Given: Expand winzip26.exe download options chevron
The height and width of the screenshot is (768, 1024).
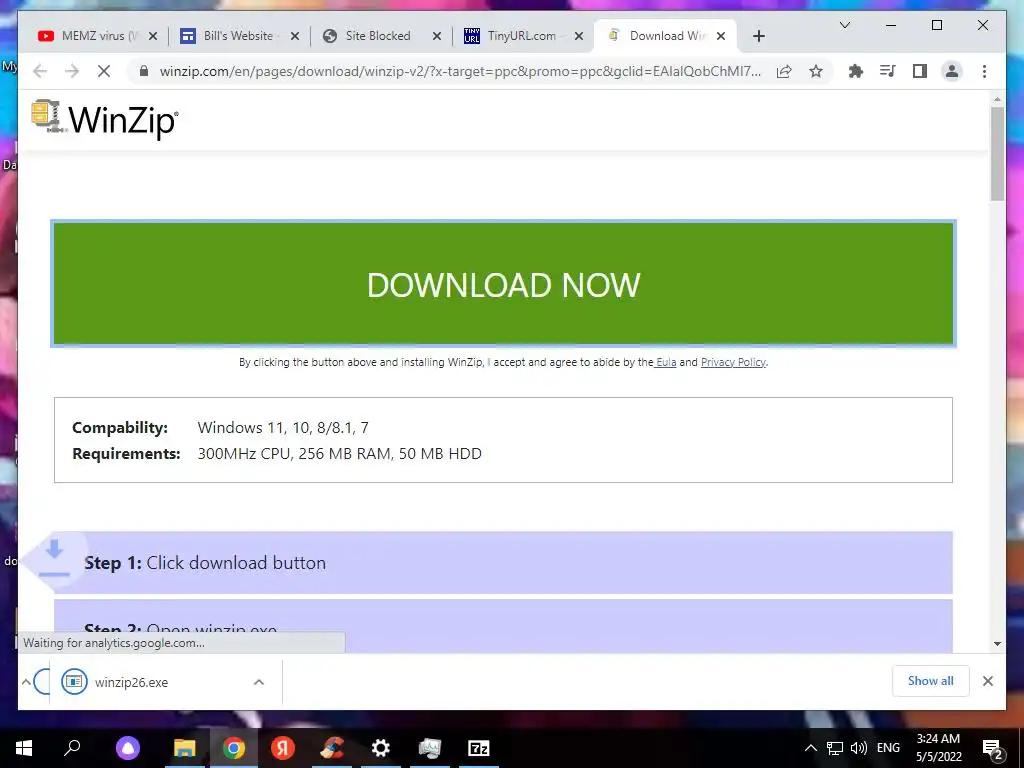Looking at the screenshot, I should tap(259, 682).
